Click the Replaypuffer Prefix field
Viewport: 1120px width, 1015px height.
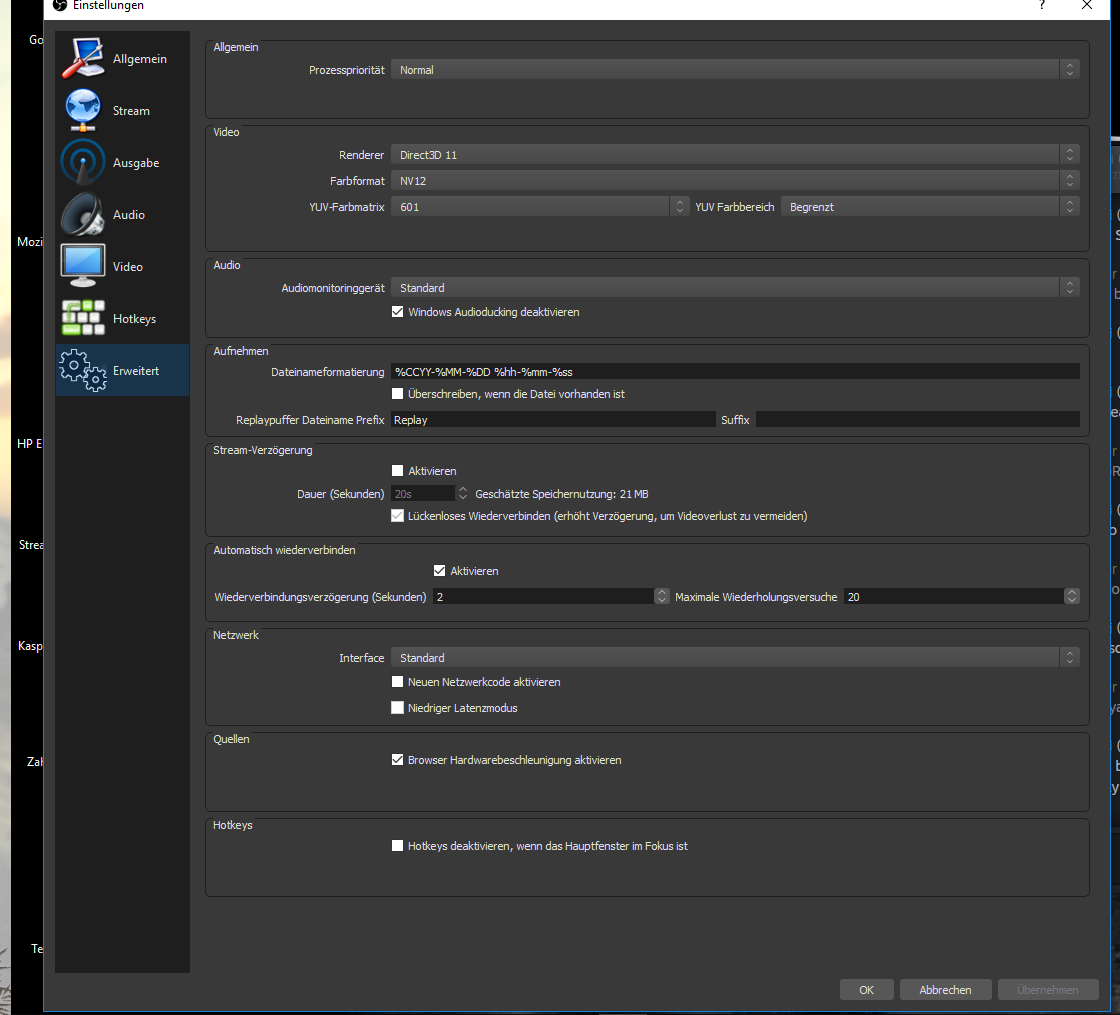coord(553,420)
